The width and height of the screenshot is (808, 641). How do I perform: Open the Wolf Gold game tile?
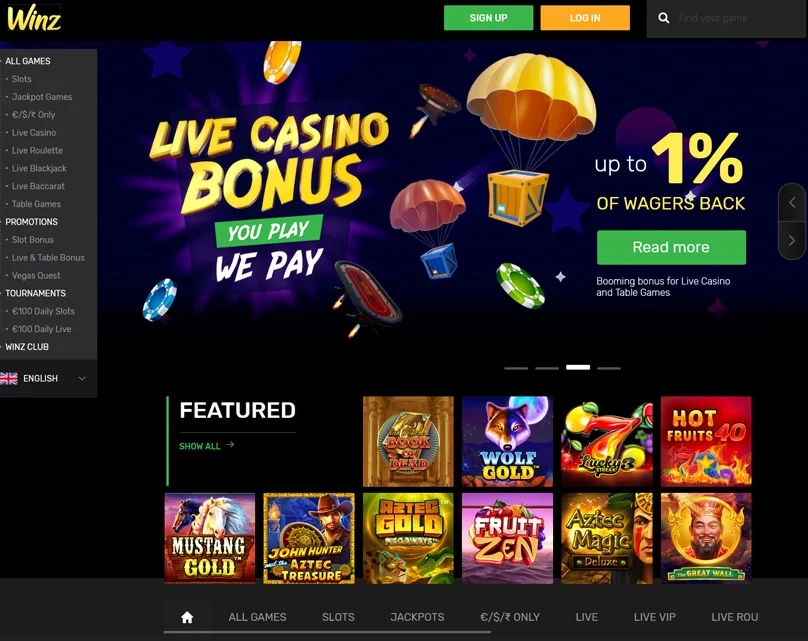(x=507, y=442)
